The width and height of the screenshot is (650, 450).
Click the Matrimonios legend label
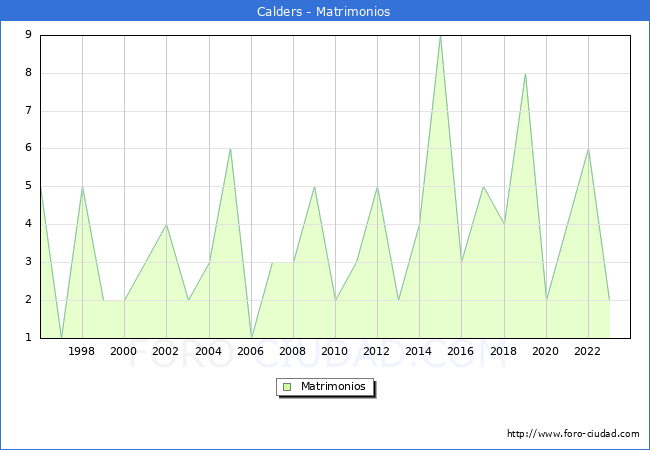coord(331,386)
